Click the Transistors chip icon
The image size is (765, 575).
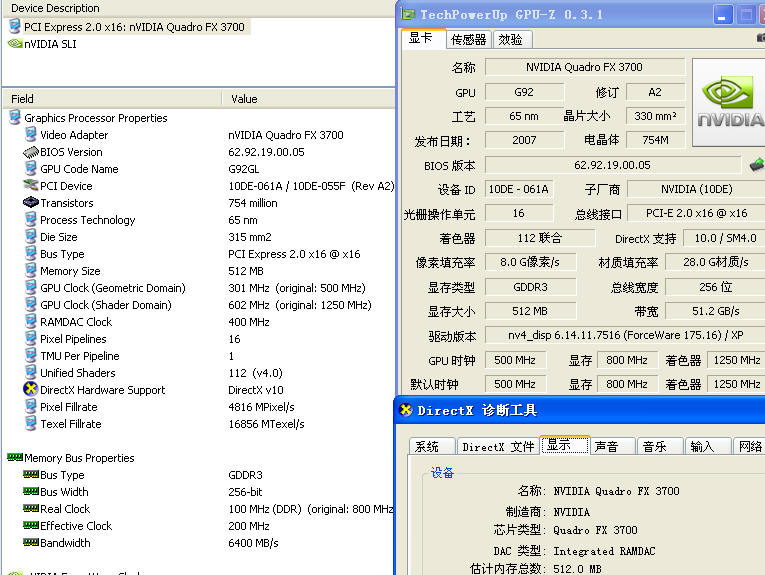tap(30, 202)
